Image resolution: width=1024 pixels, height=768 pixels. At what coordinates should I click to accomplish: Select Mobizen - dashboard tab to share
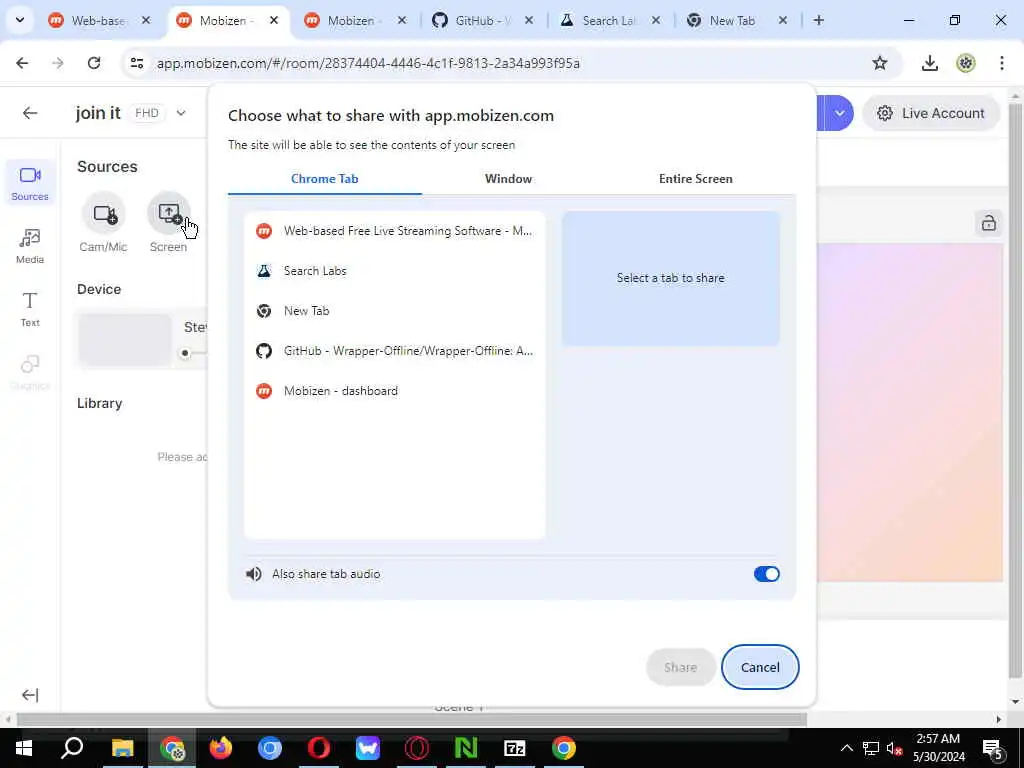(x=394, y=391)
